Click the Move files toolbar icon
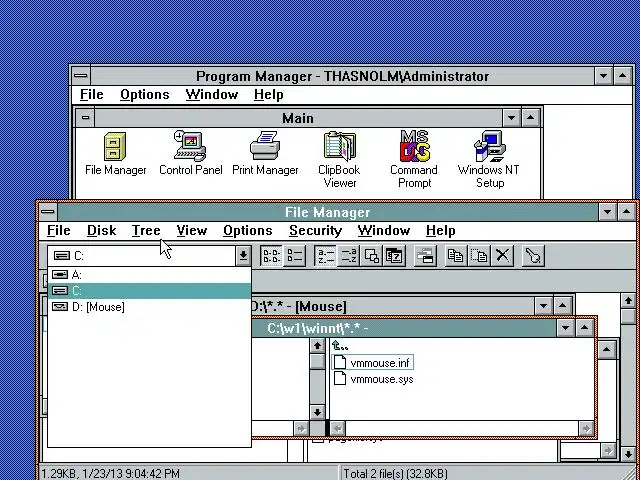Screen dimensions: 640x480 [479, 256]
